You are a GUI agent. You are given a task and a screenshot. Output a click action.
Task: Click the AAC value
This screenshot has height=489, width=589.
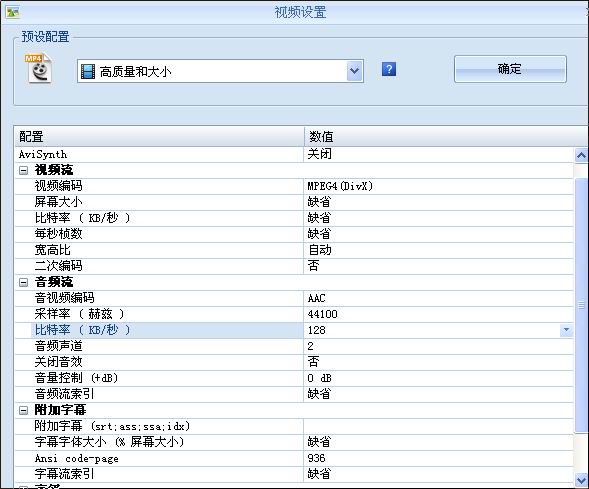click(x=316, y=299)
